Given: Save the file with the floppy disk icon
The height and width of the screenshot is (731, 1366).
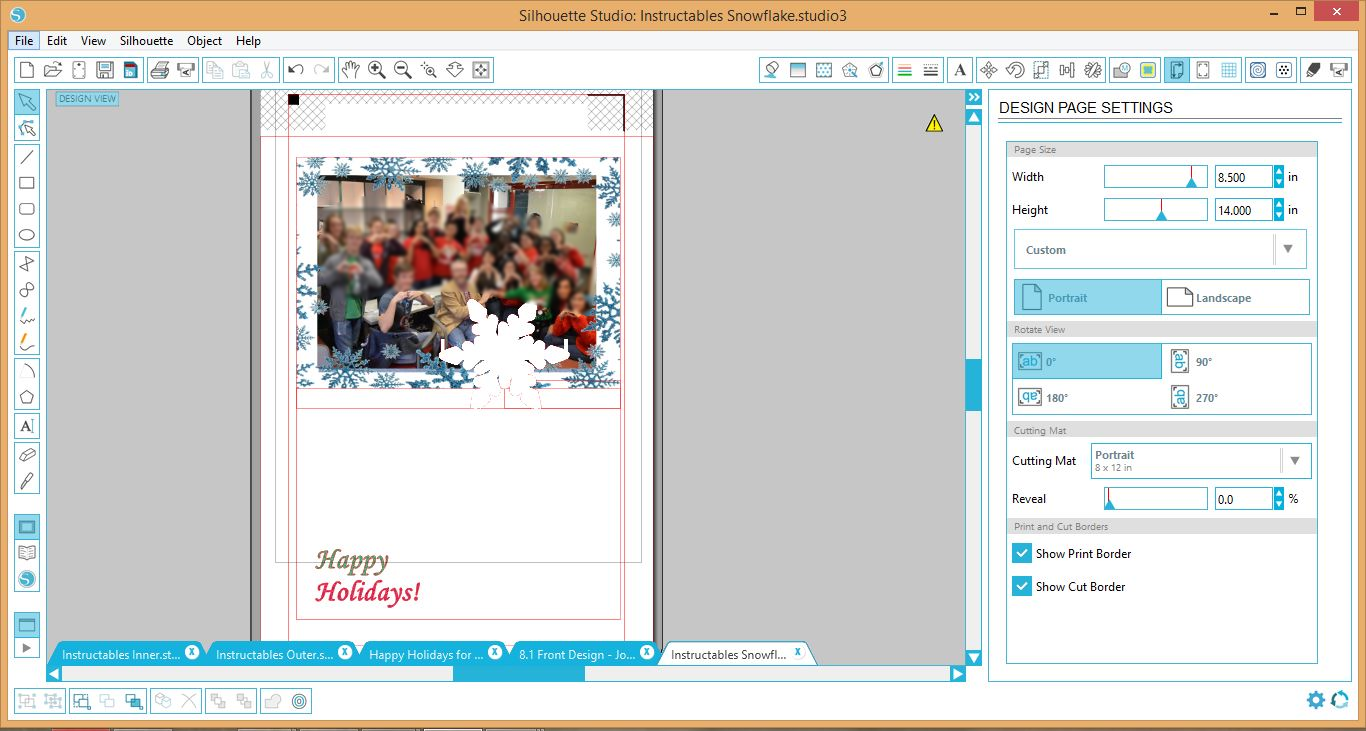Looking at the screenshot, I should [x=105, y=70].
